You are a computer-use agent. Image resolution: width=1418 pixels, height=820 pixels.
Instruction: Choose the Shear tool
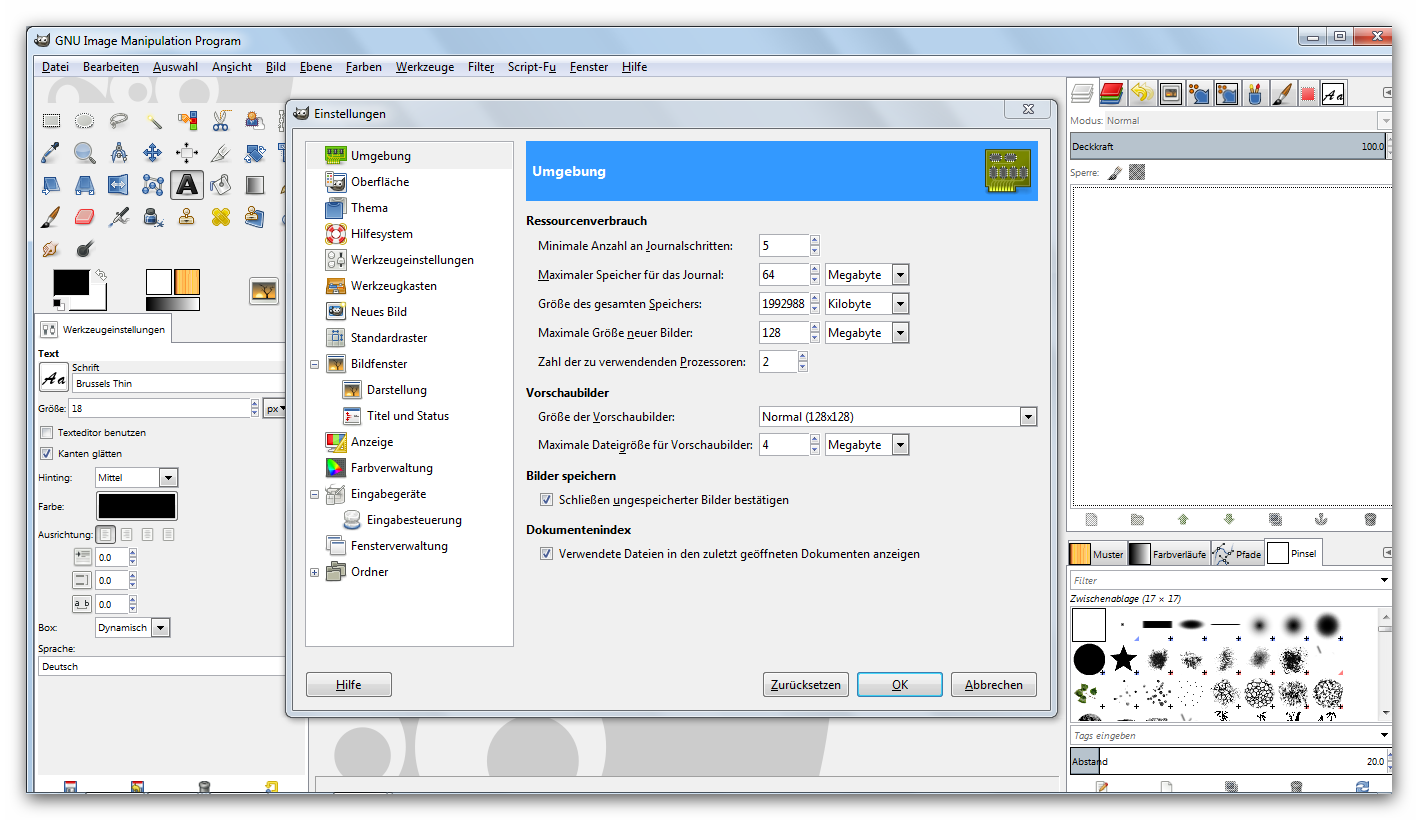tap(51, 185)
